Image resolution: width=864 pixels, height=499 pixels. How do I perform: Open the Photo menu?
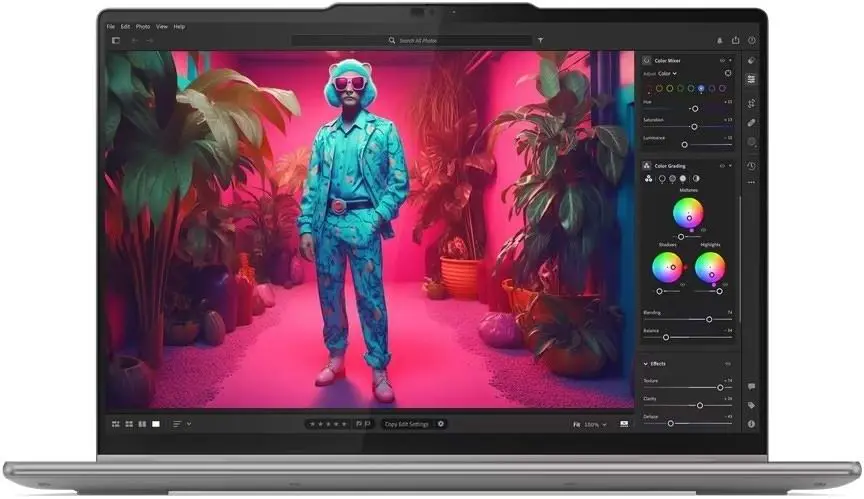[x=143, y=26]
